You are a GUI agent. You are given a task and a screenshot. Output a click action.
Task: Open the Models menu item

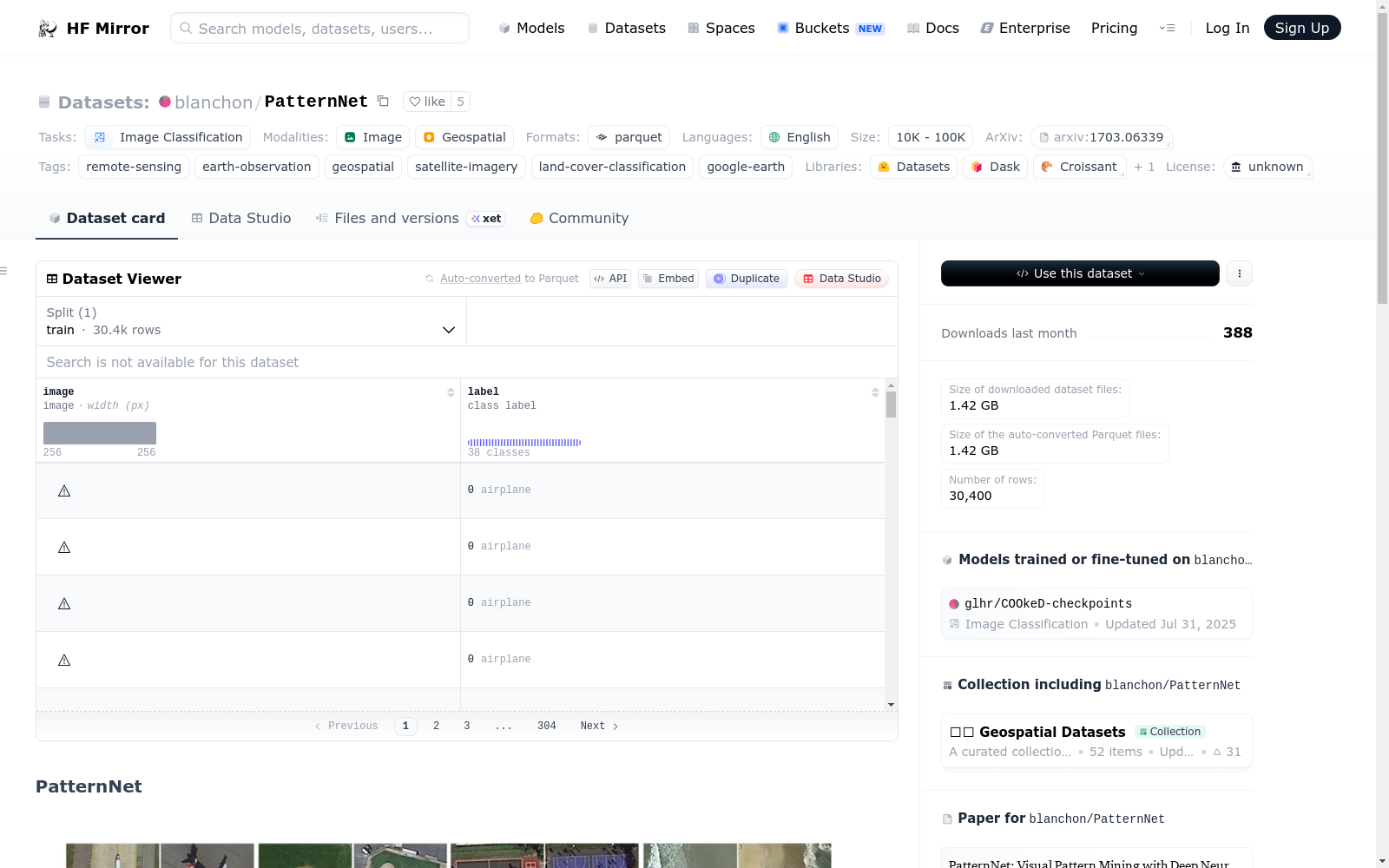click(531, 28)
